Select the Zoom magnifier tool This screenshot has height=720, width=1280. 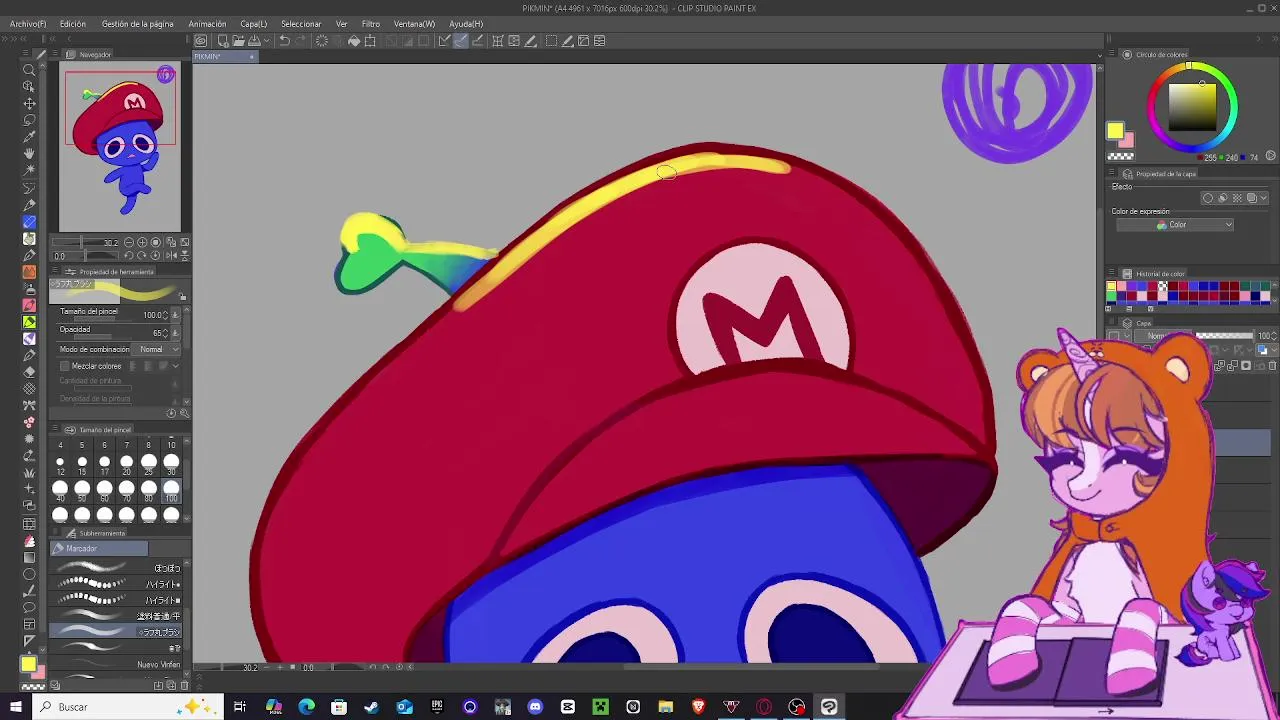(29, 69)
